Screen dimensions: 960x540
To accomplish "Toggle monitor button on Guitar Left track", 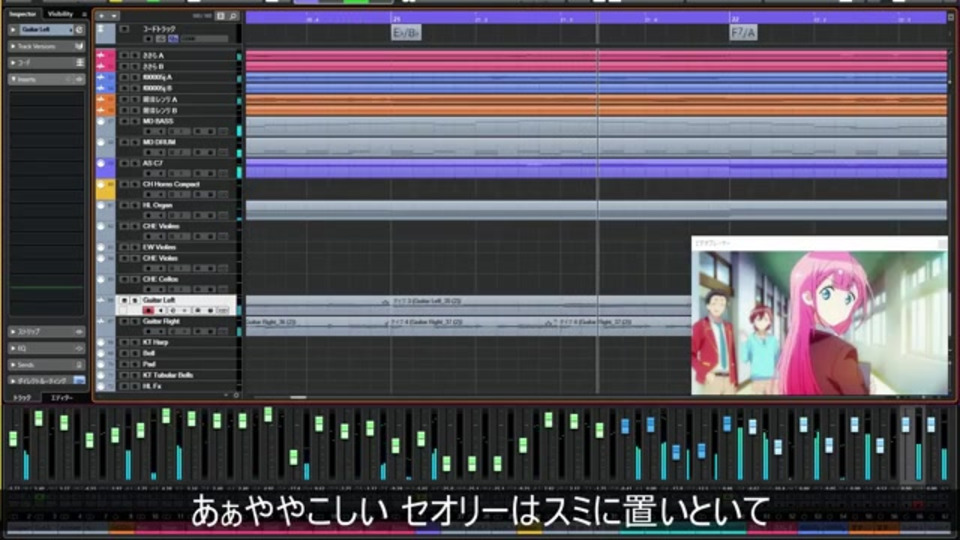I will tap(161, 311).
